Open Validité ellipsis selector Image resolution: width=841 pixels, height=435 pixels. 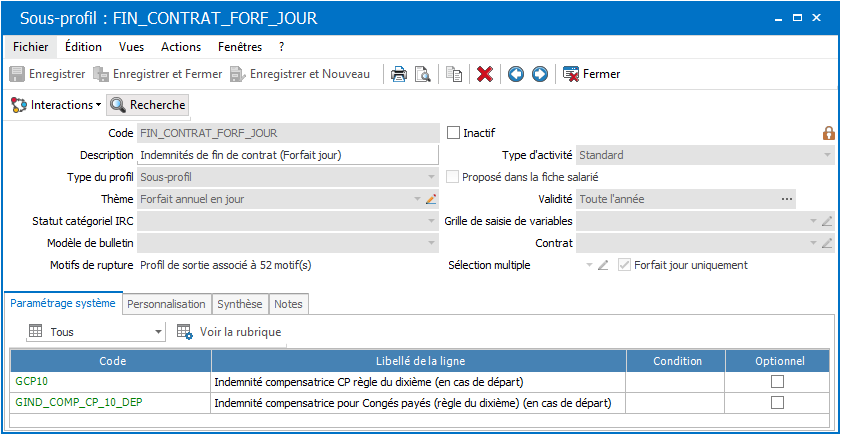[x=786, y=199]
